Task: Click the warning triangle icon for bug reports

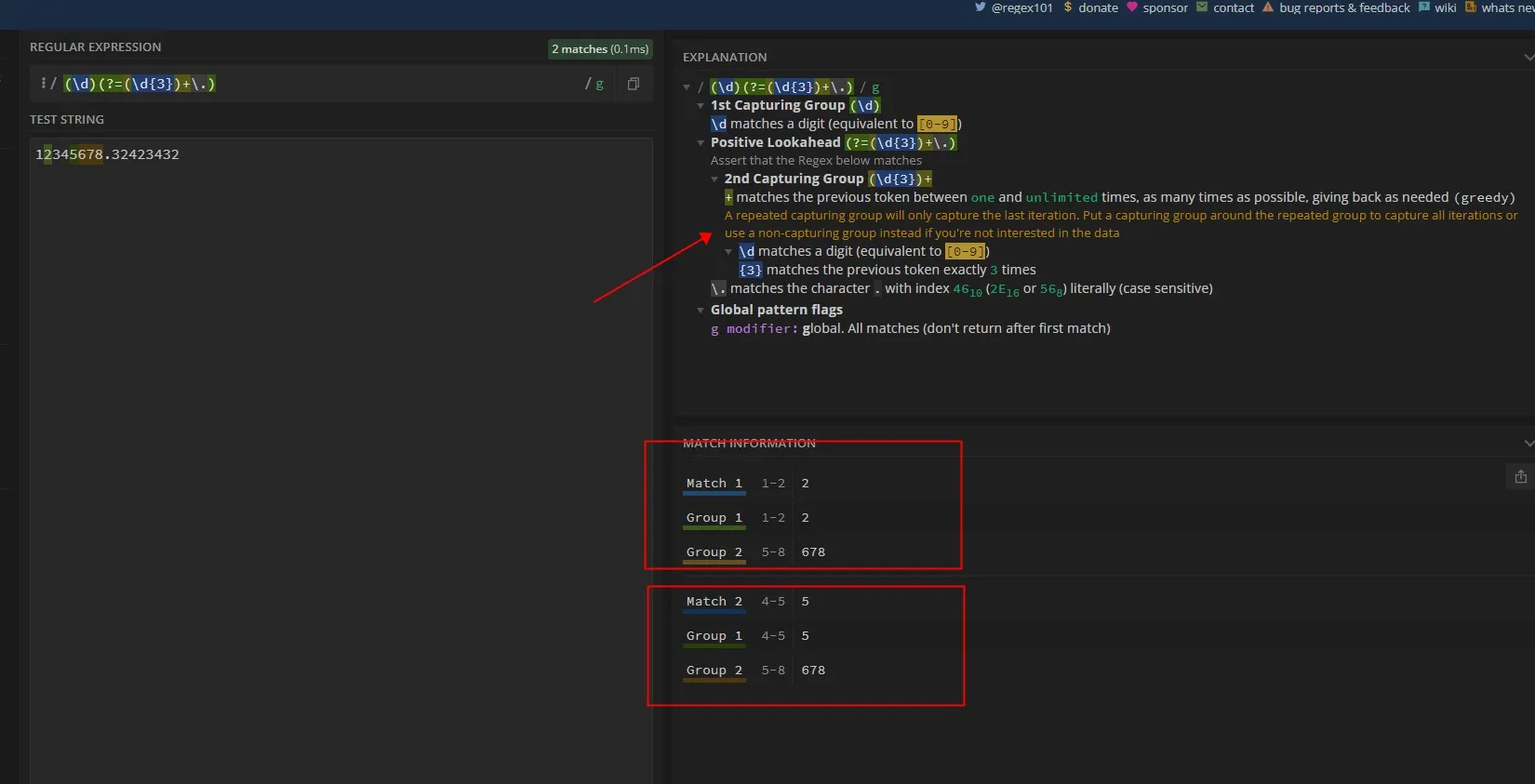Action: (x=1267, y=7)
